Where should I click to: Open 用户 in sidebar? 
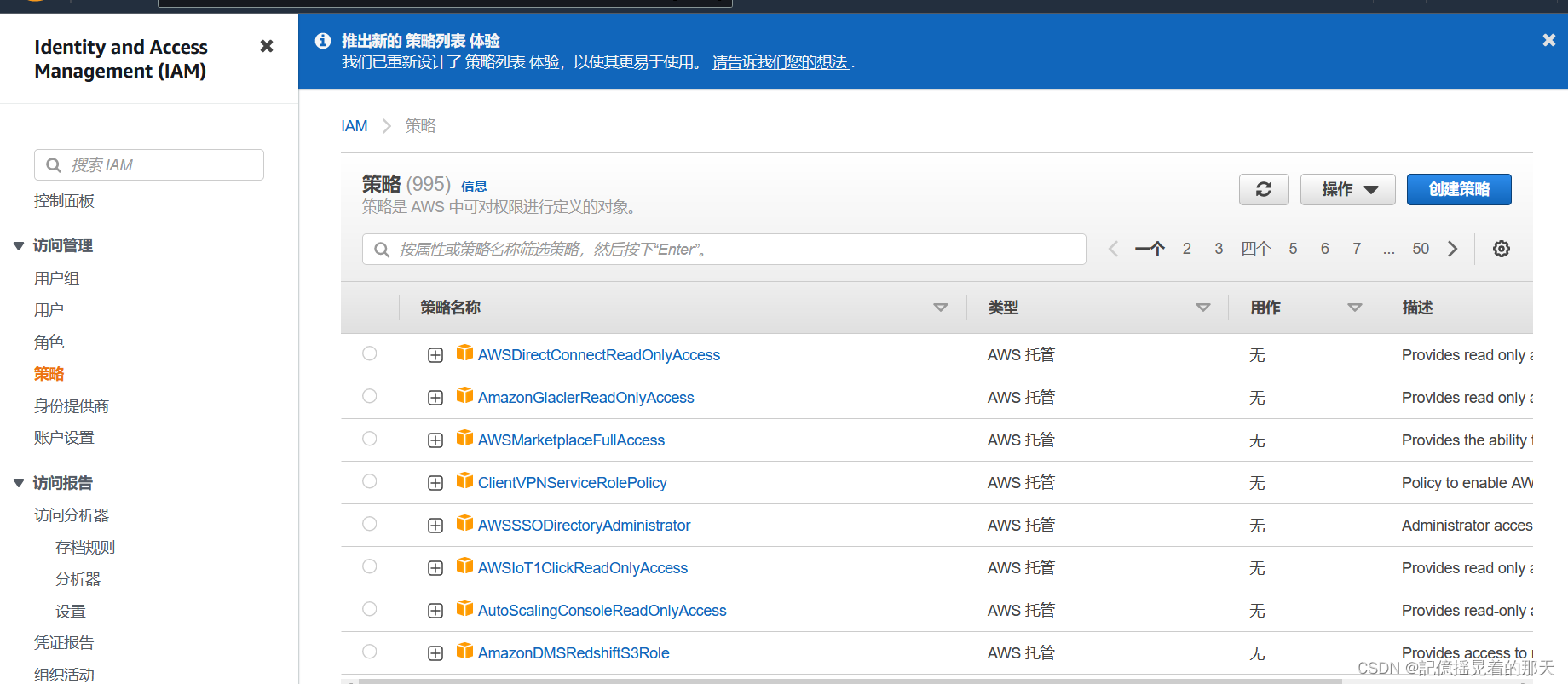[49, 310]
